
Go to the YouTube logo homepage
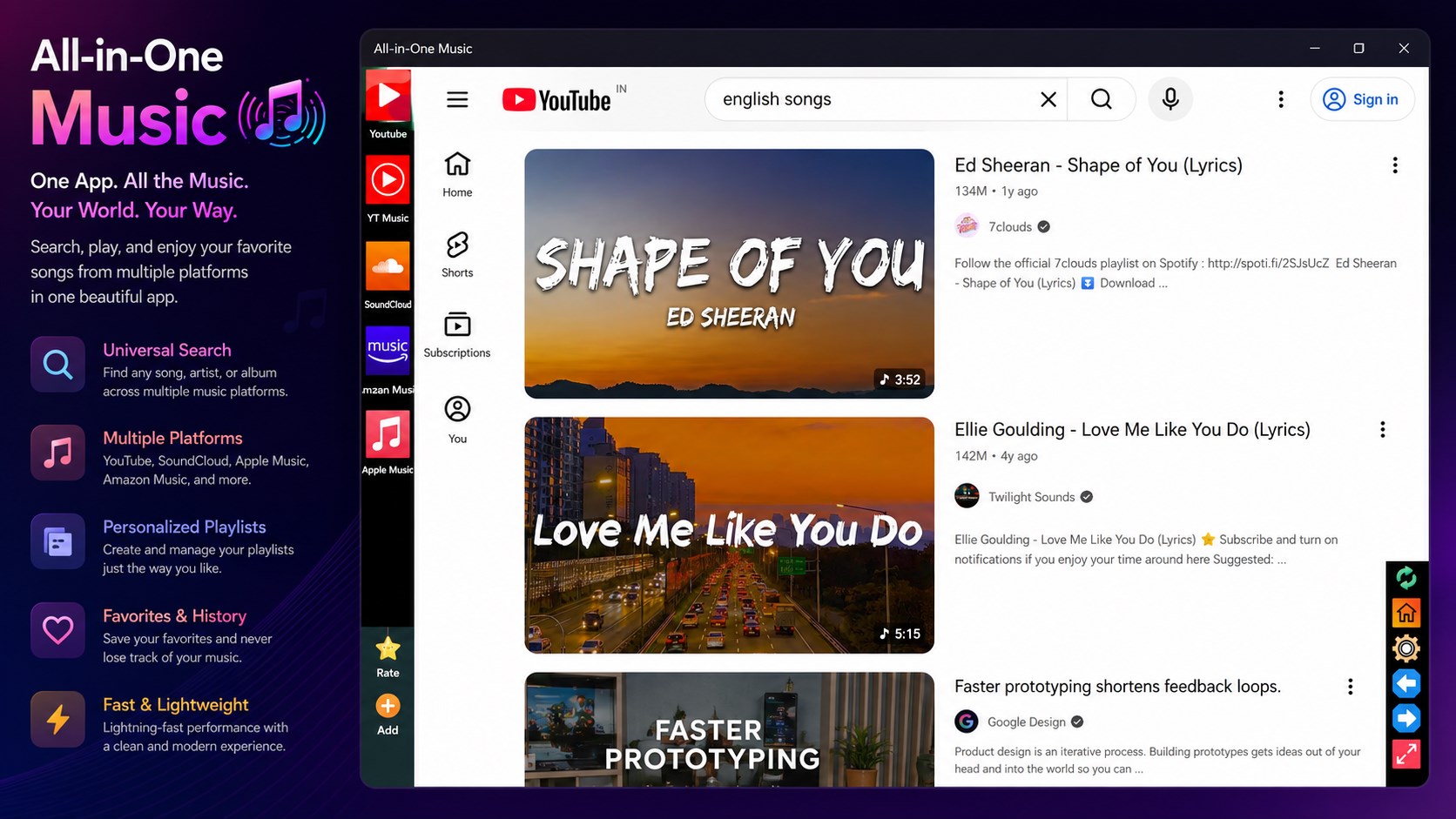tap(556, 100)
